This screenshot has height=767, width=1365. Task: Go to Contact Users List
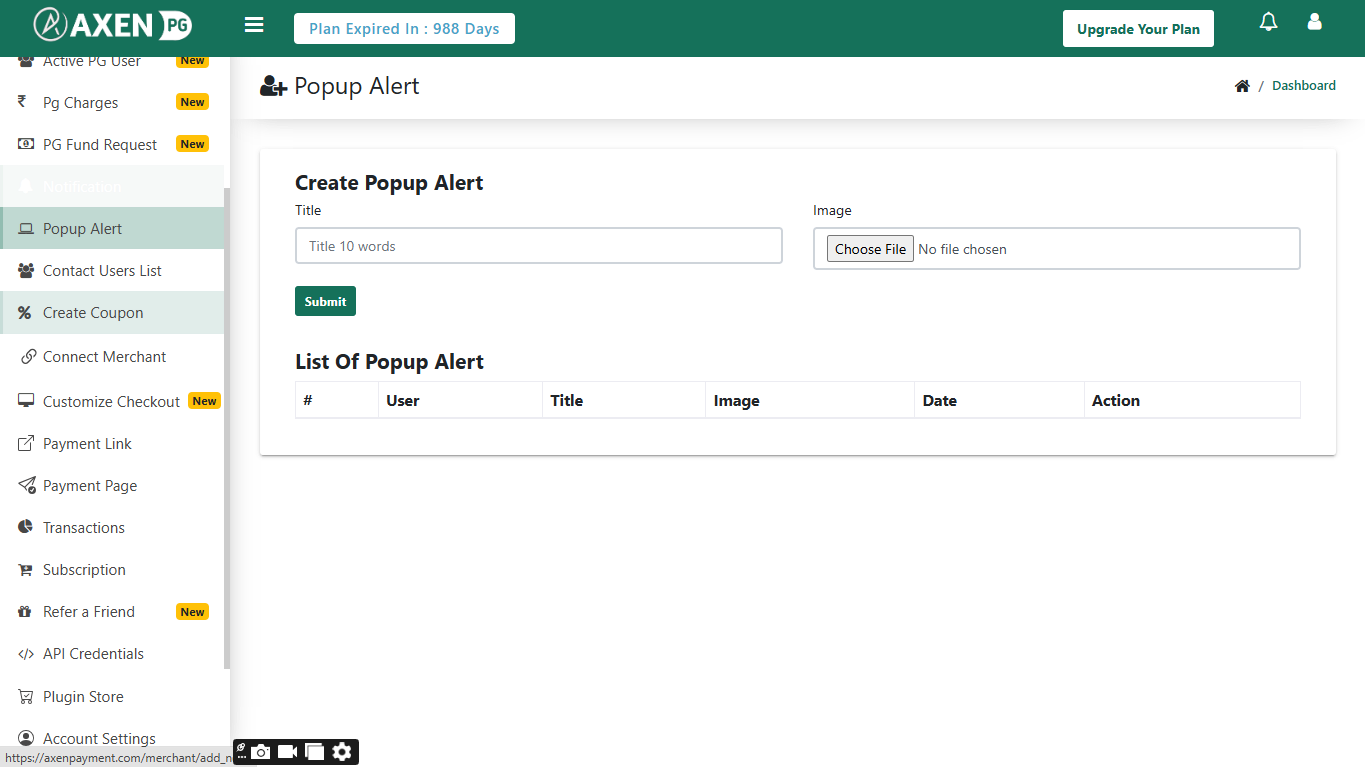coord(112,270)
